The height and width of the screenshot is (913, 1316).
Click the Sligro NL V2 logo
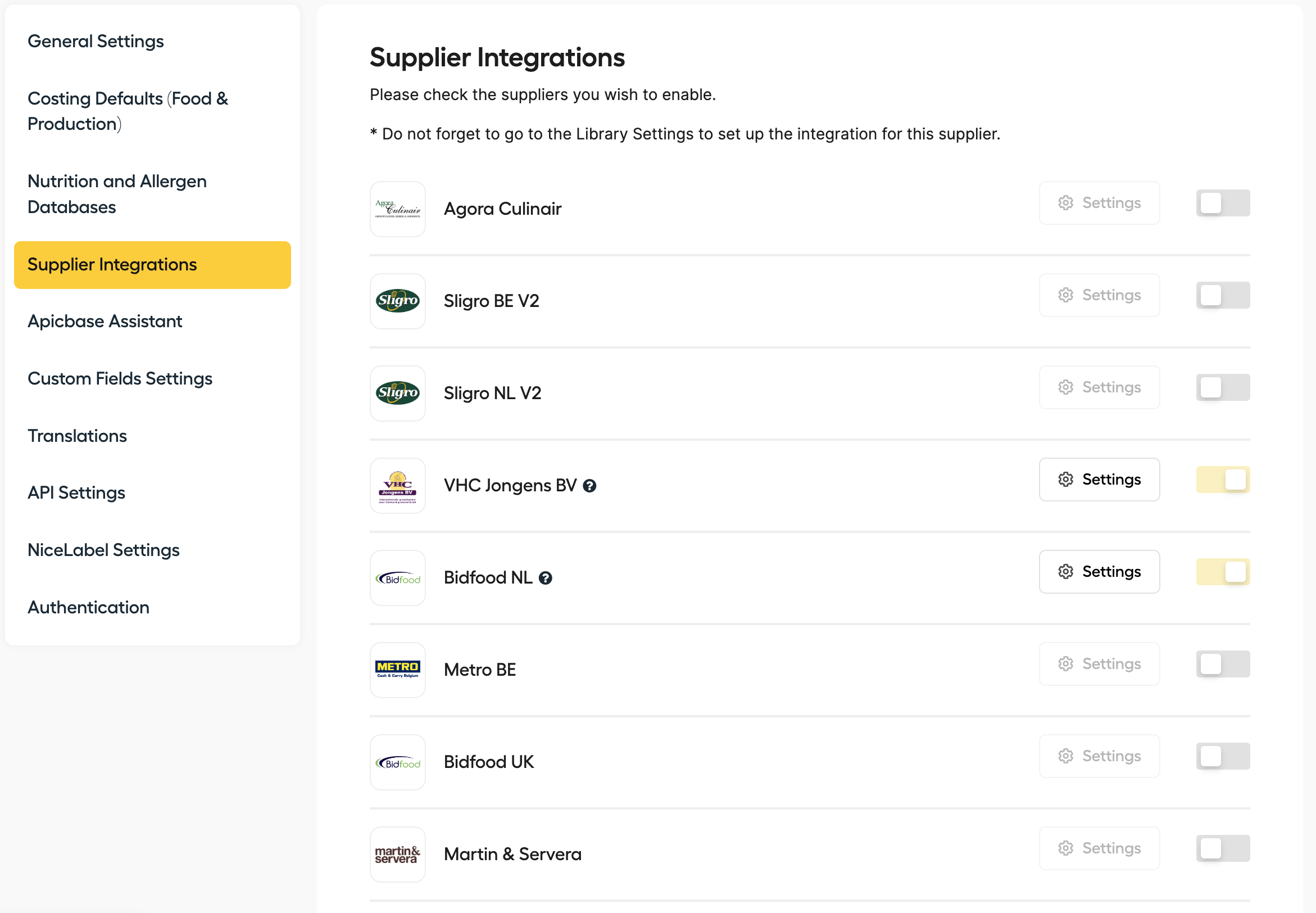coord(397,393)
